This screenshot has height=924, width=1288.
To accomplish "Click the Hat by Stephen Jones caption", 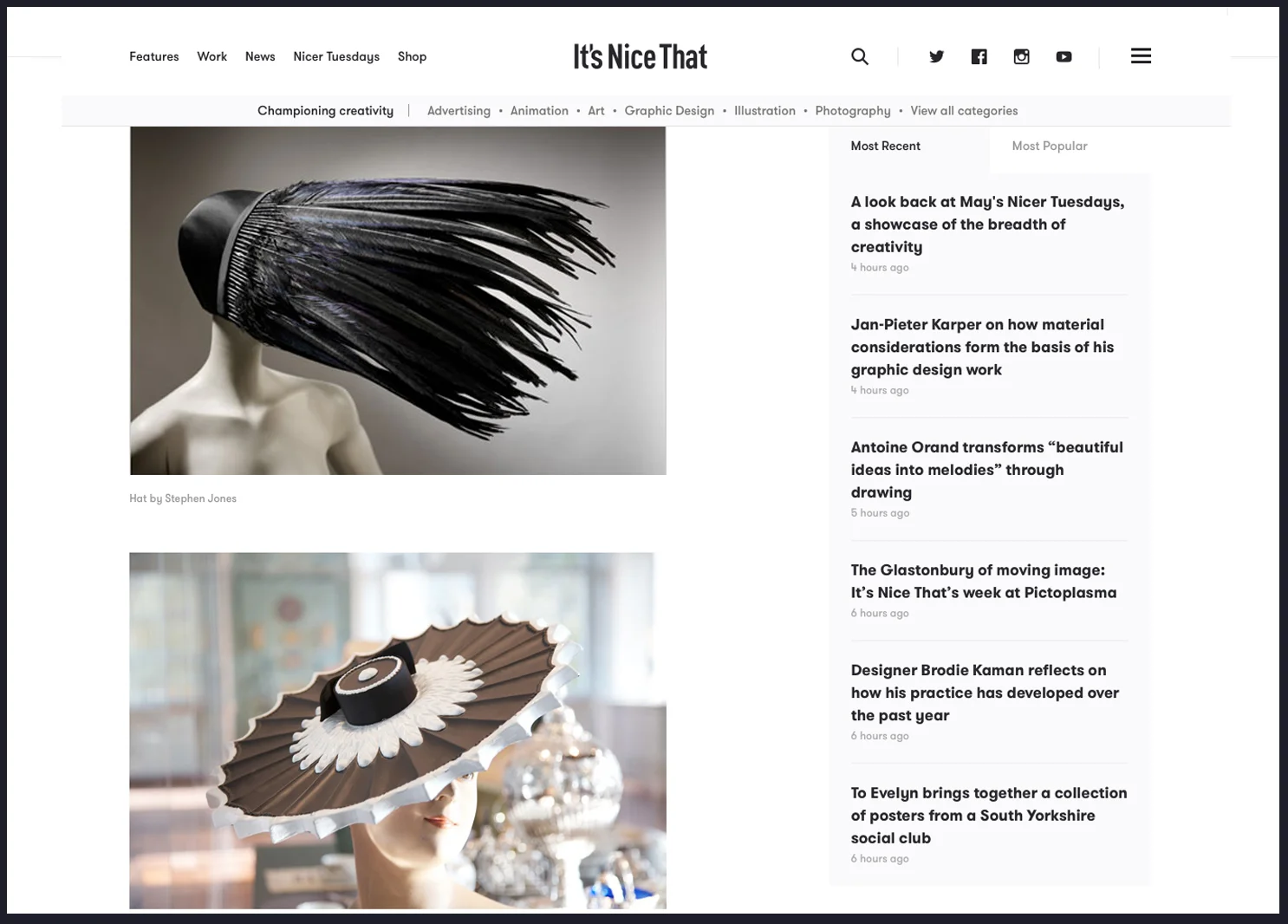I will click(183, 498).
